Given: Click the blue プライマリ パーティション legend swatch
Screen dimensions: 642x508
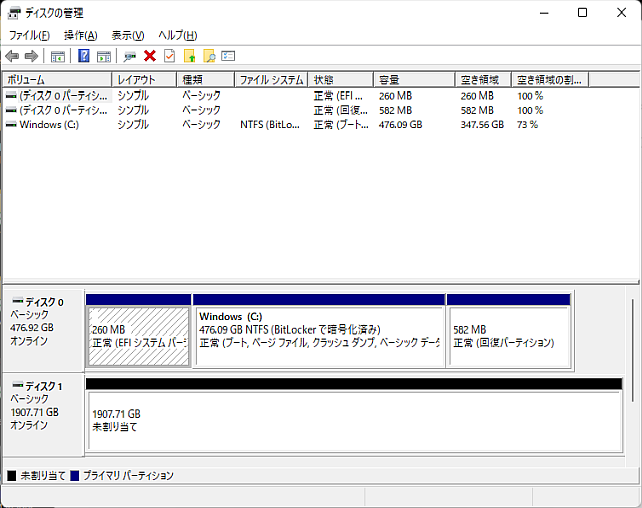Looking at the screenshot, I should [75, 476].
